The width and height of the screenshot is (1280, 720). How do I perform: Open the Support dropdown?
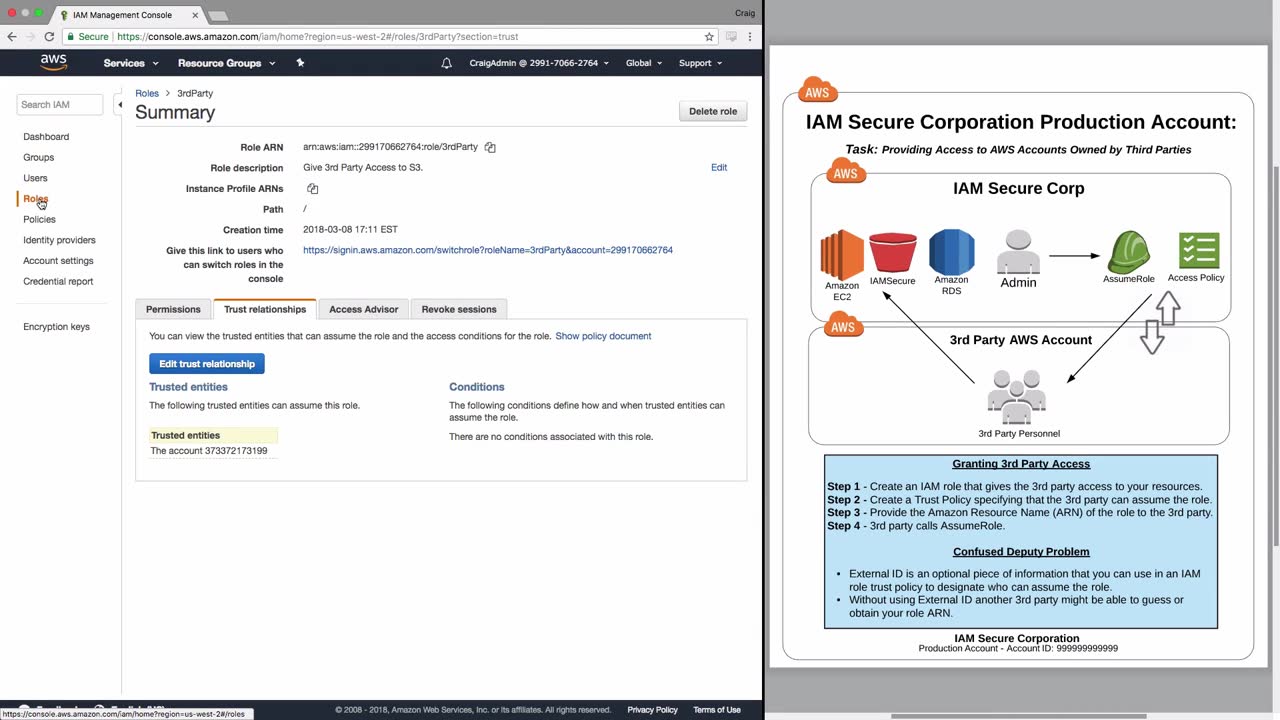701,63
